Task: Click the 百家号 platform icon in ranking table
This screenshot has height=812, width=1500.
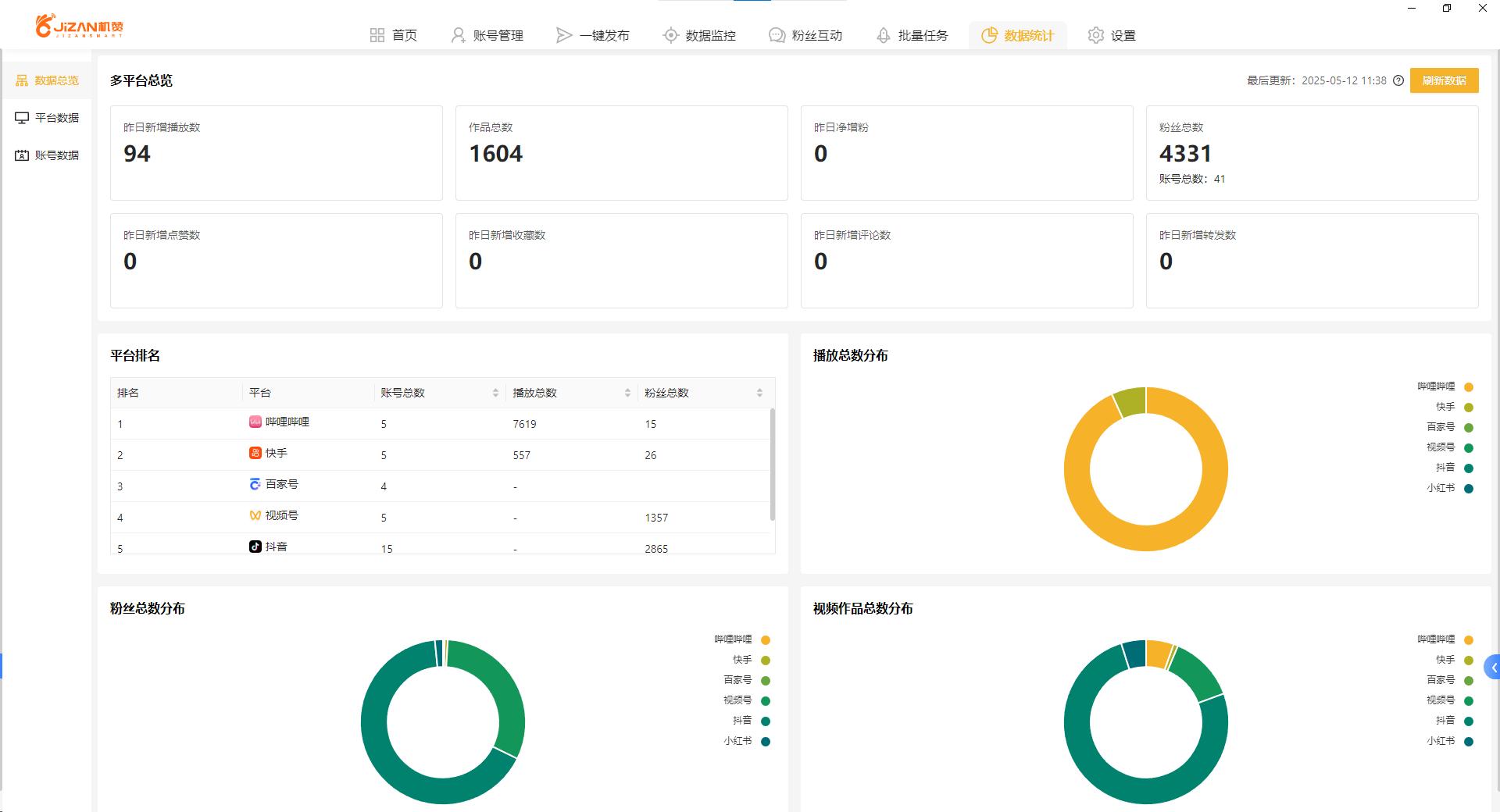Action: pos(255,484)
